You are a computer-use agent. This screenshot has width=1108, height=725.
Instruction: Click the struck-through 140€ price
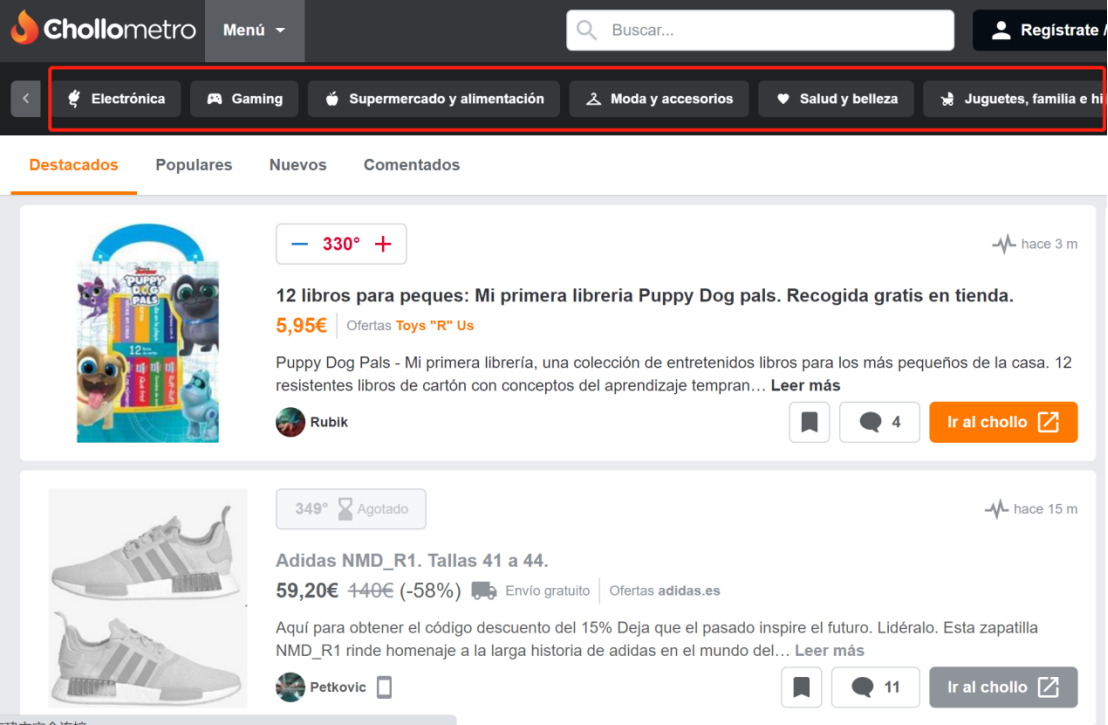tap(370, 591)
